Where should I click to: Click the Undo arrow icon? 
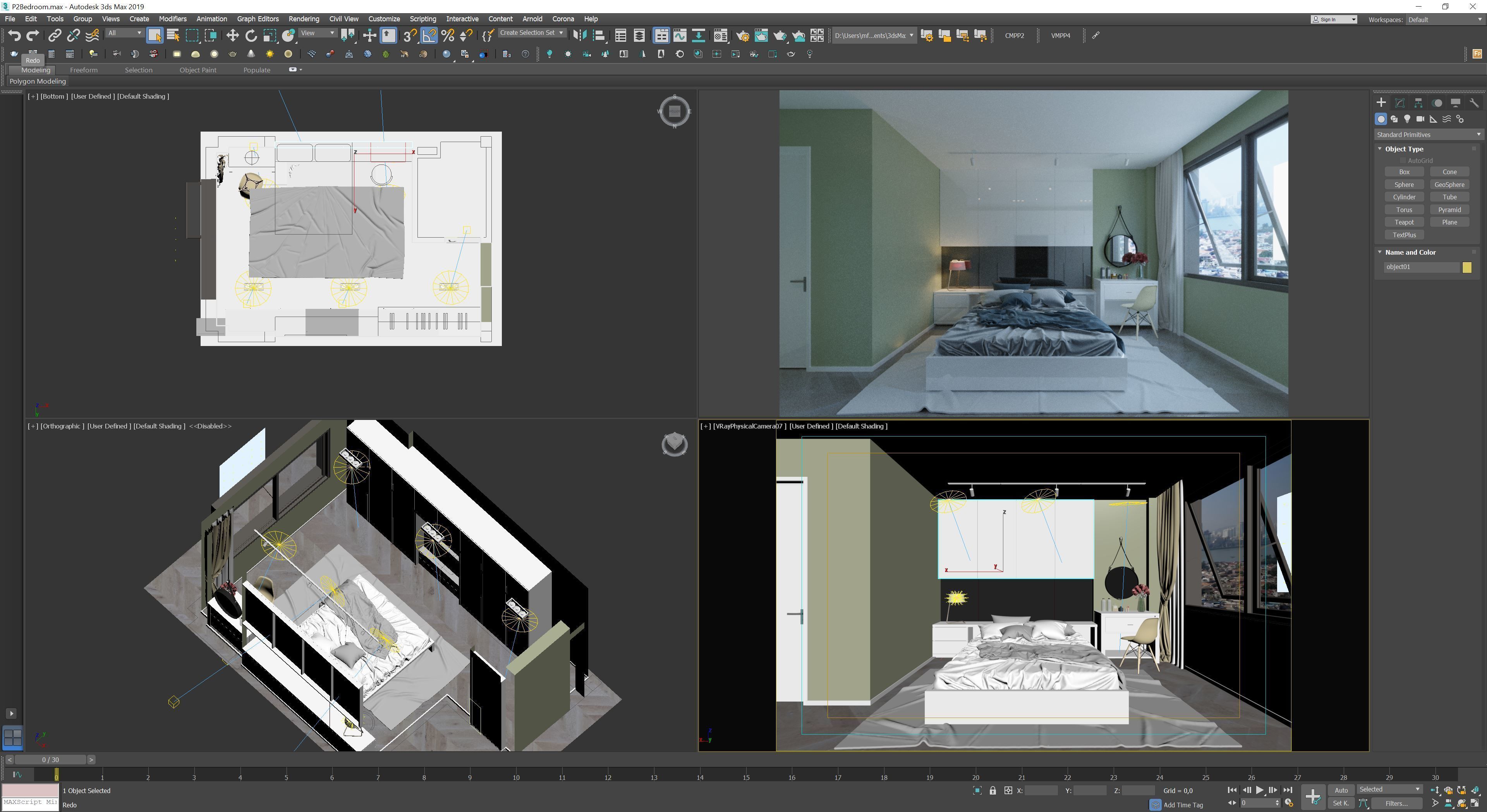(14, 36)
